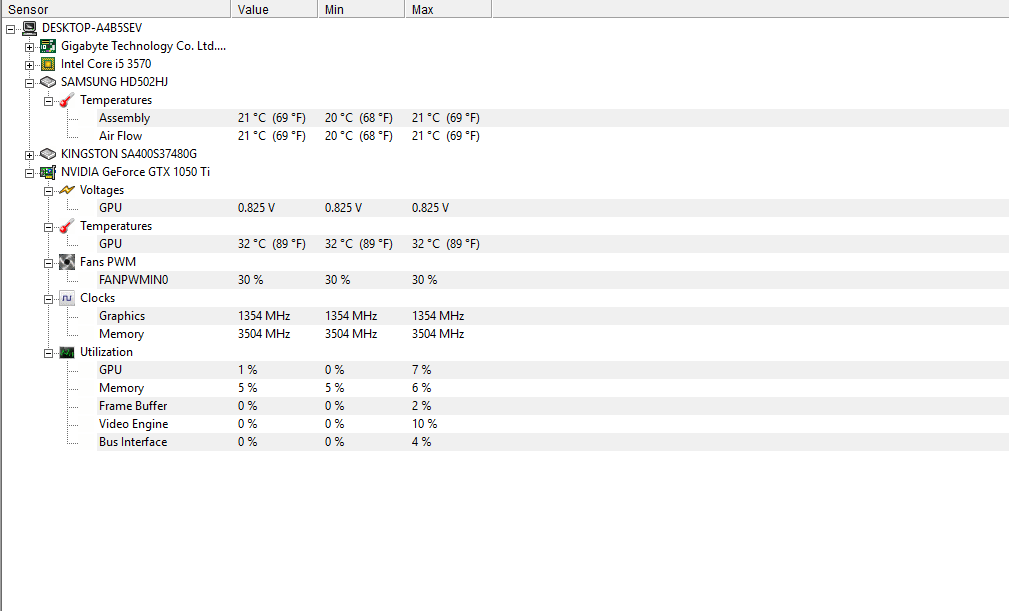Expand the KINGSTON SA400S37480G node
This screenshot has height=611, width=1009.
pyautogui.click(x=30, y=155)
